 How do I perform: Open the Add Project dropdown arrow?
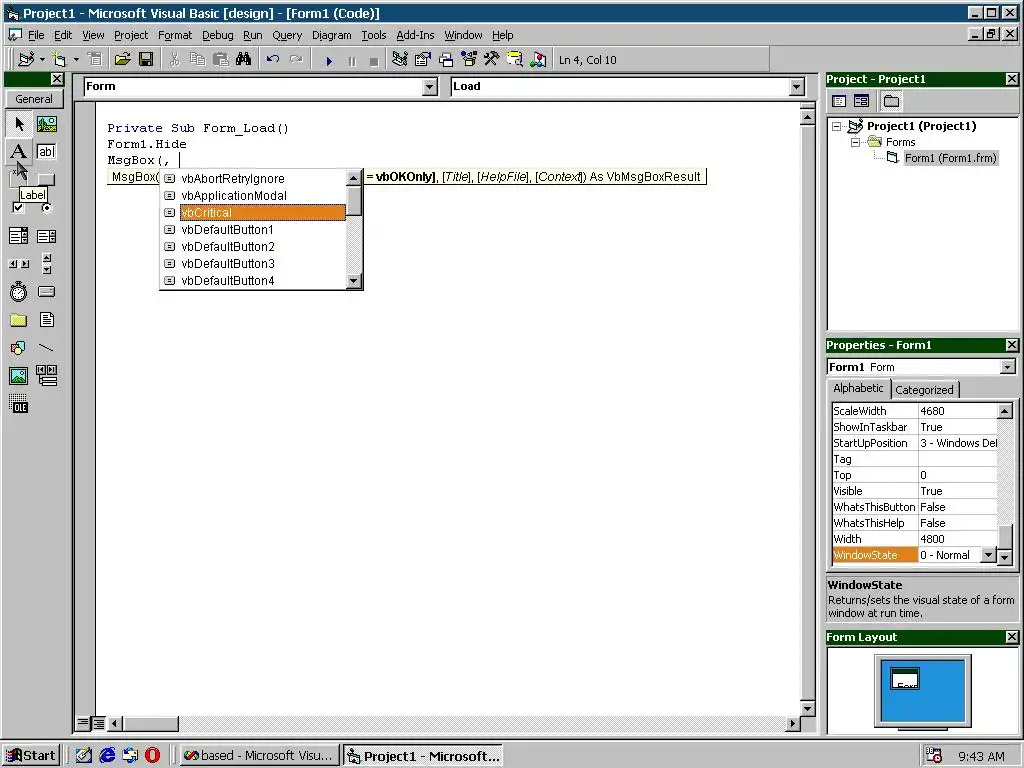tap(42, 60)
